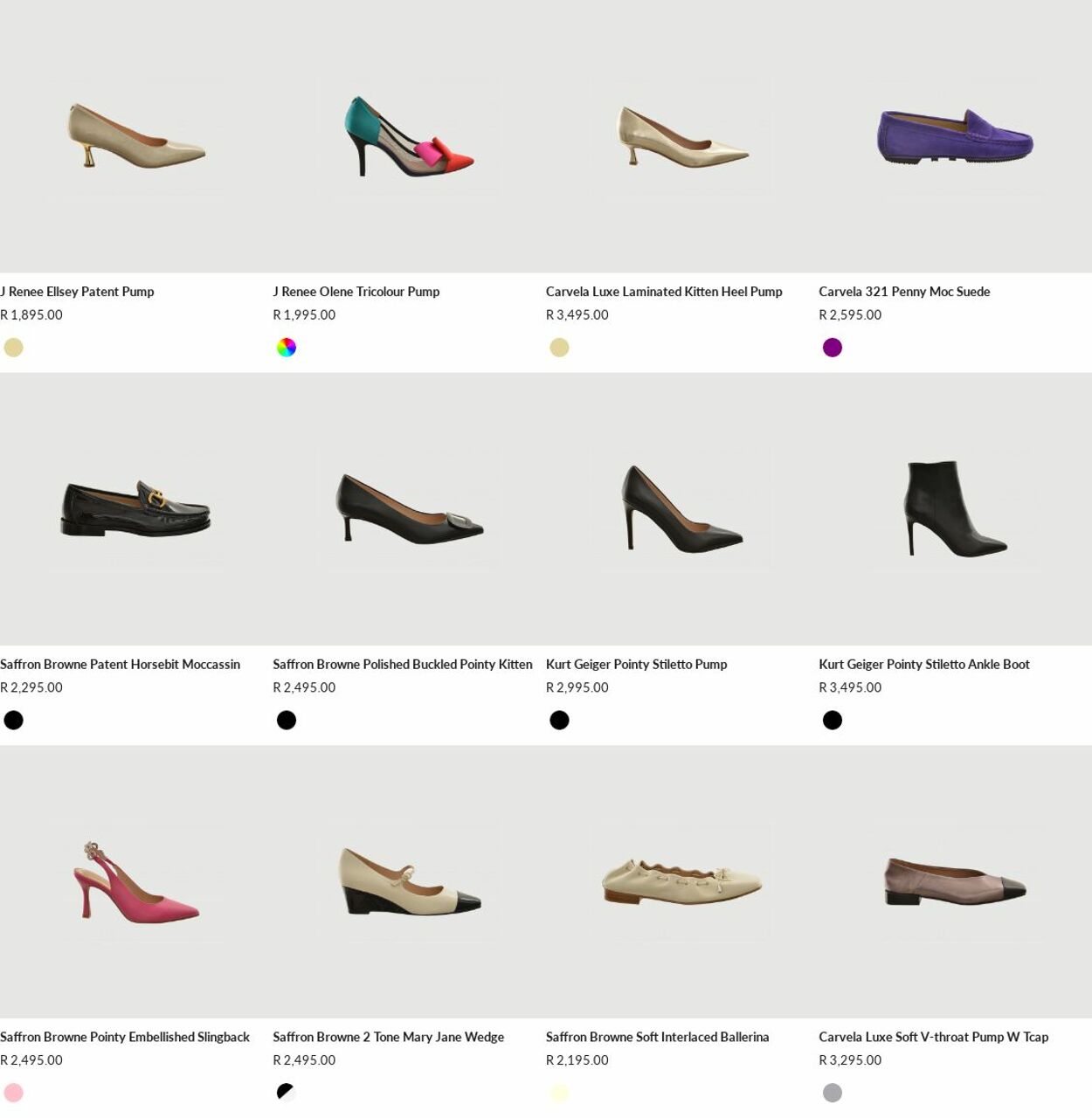Select the multicolour swatch for Olene Tricolour Pump

coord(287,348)
